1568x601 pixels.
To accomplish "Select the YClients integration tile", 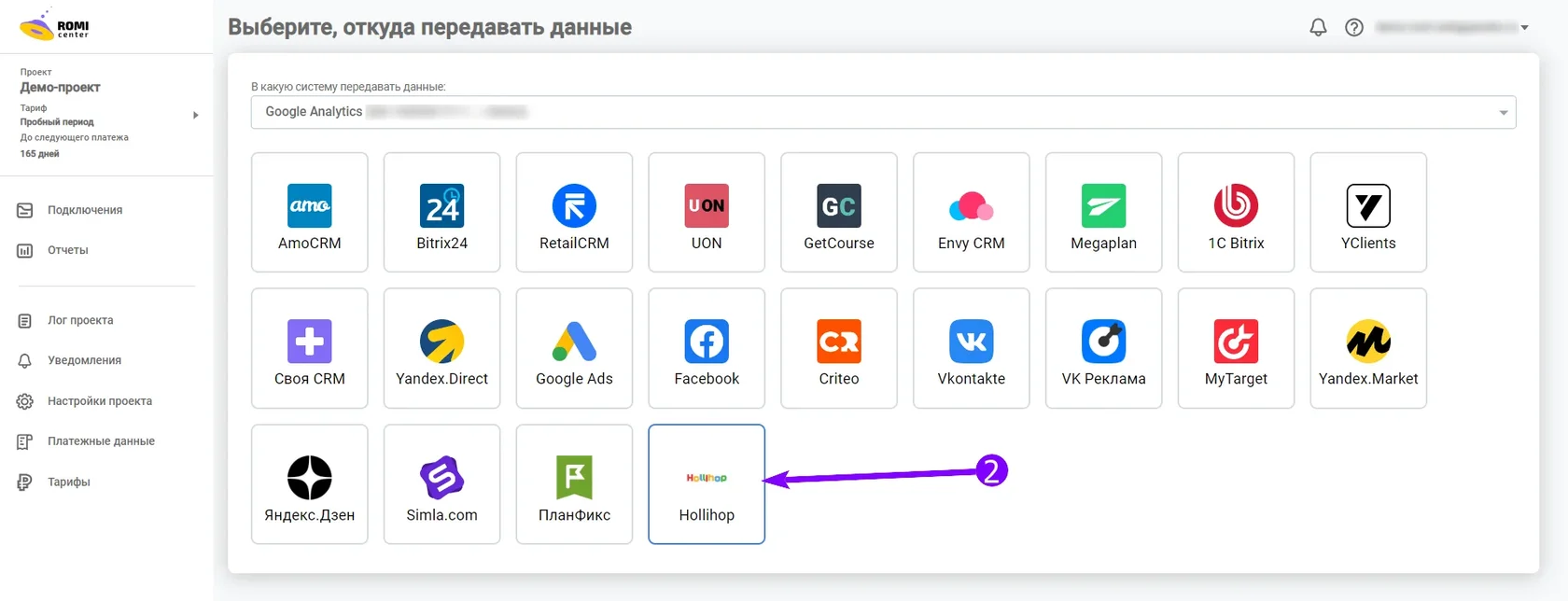I will tap(1368, 213).
